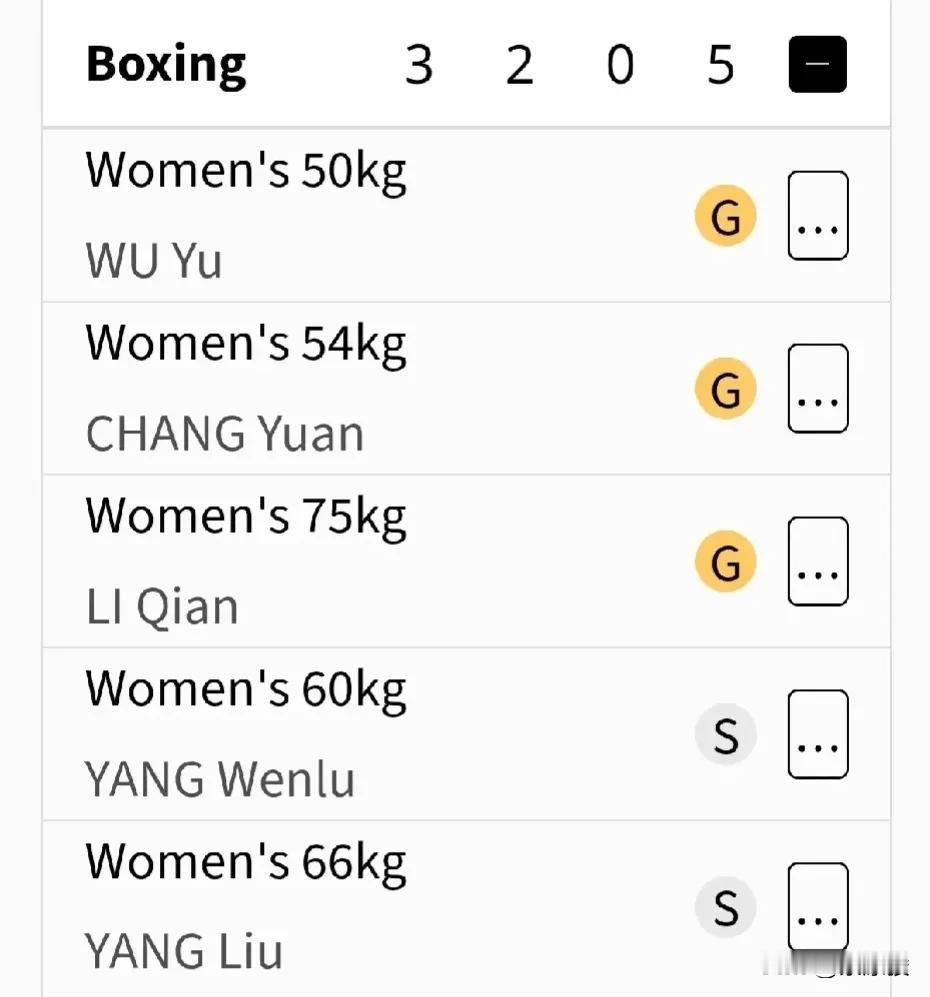Click the gold medal badge for CHANG Yuan
This screenshot has width=930, height=997.
click(x=725, y=389)
